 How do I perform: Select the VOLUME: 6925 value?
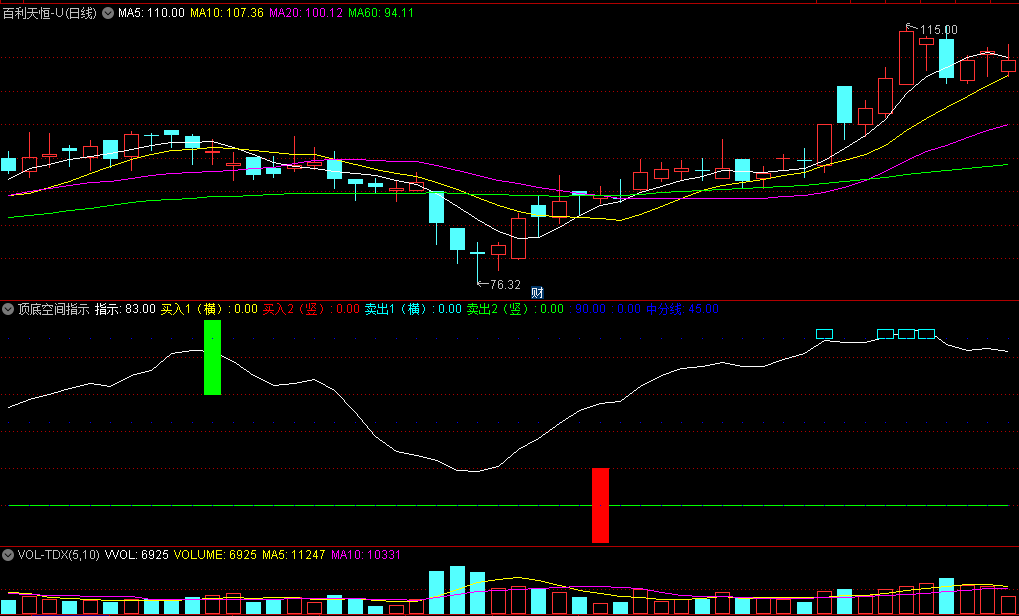pyautogui.click(x=216, y=555)
